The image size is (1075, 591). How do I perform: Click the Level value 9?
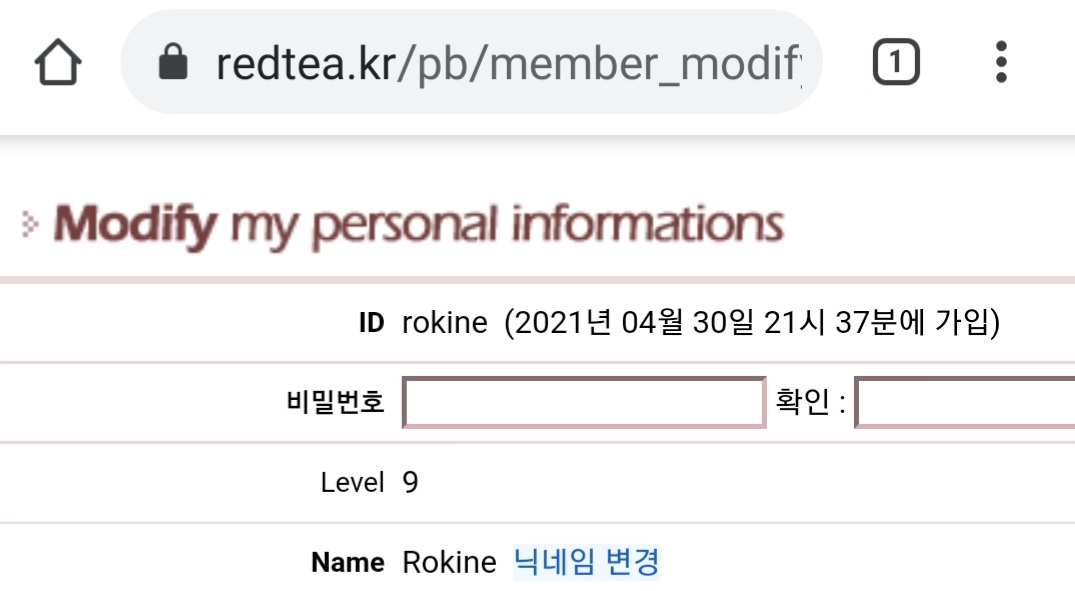[x=410, y=483]
